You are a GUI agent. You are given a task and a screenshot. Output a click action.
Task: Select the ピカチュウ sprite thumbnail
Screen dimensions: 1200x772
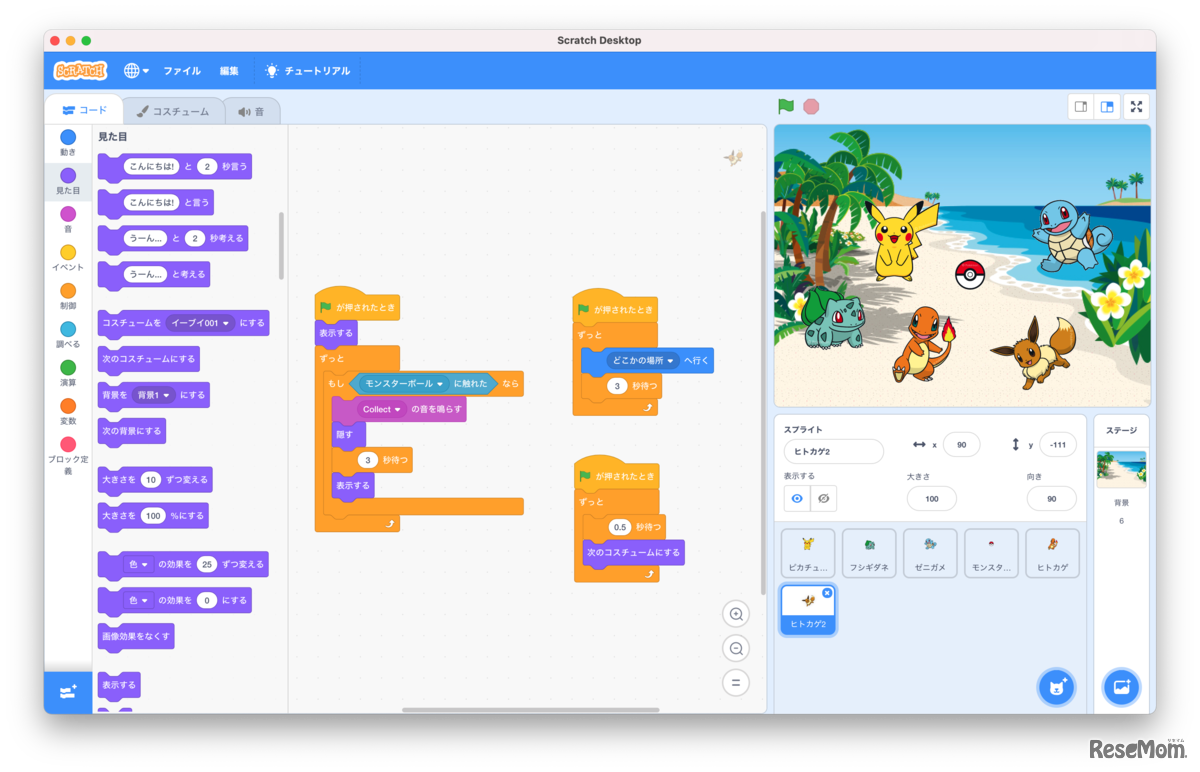806,552
